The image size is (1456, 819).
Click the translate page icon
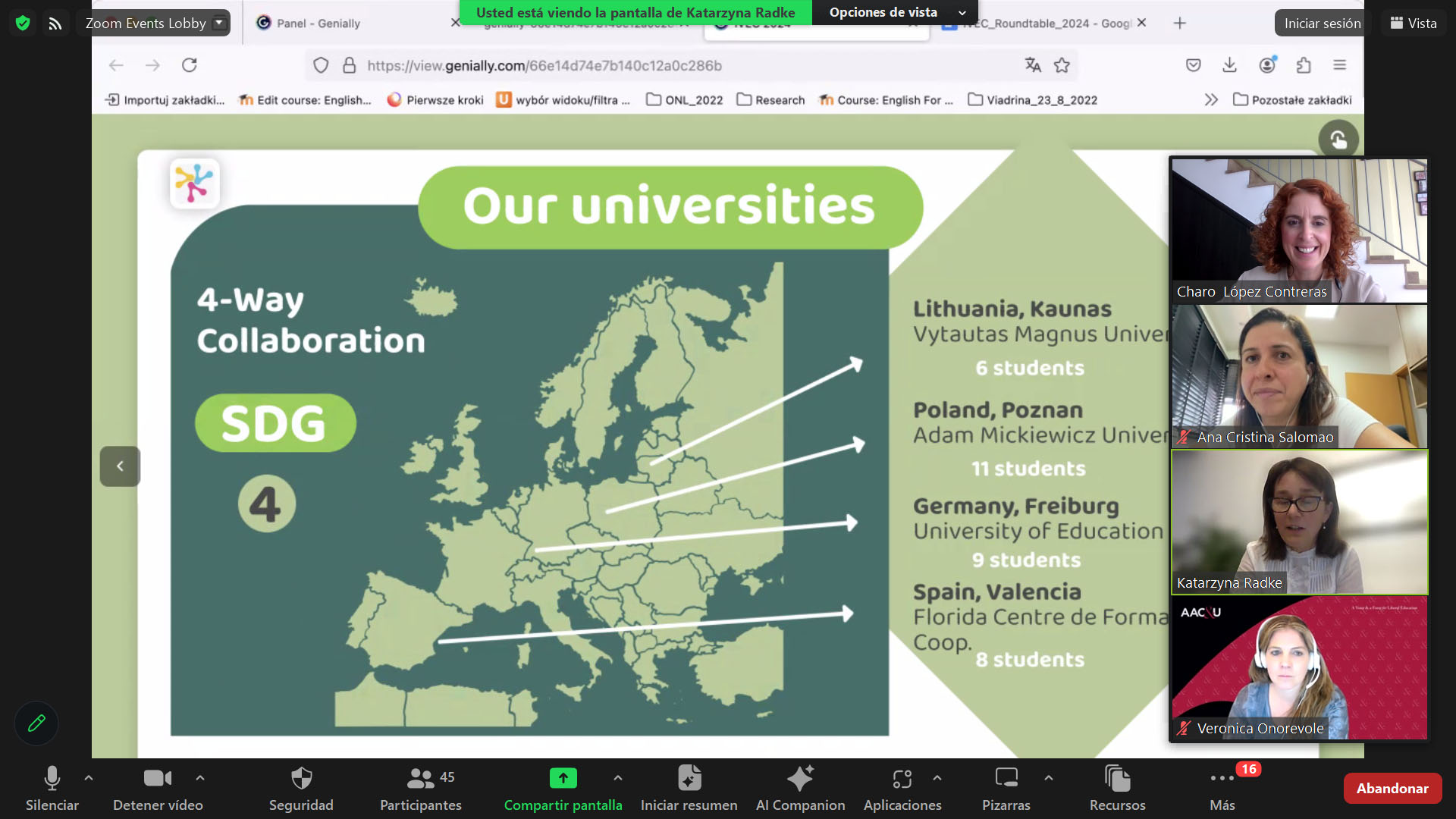click(x=1033, y=65)
